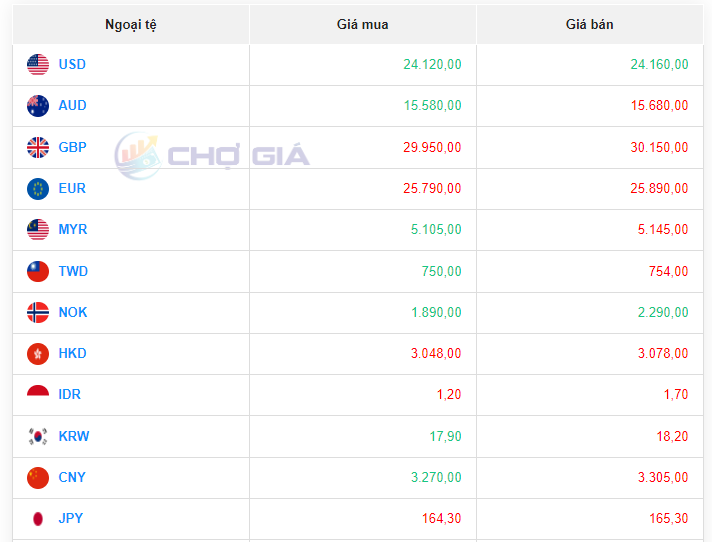Click the JPY buy price 164,30

442,519
